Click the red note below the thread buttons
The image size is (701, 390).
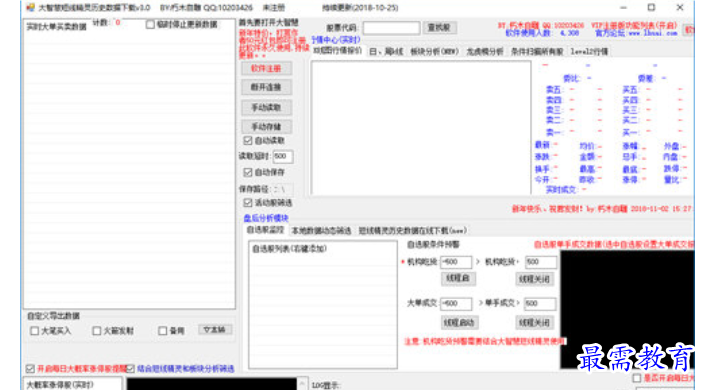tap(485, 342)
